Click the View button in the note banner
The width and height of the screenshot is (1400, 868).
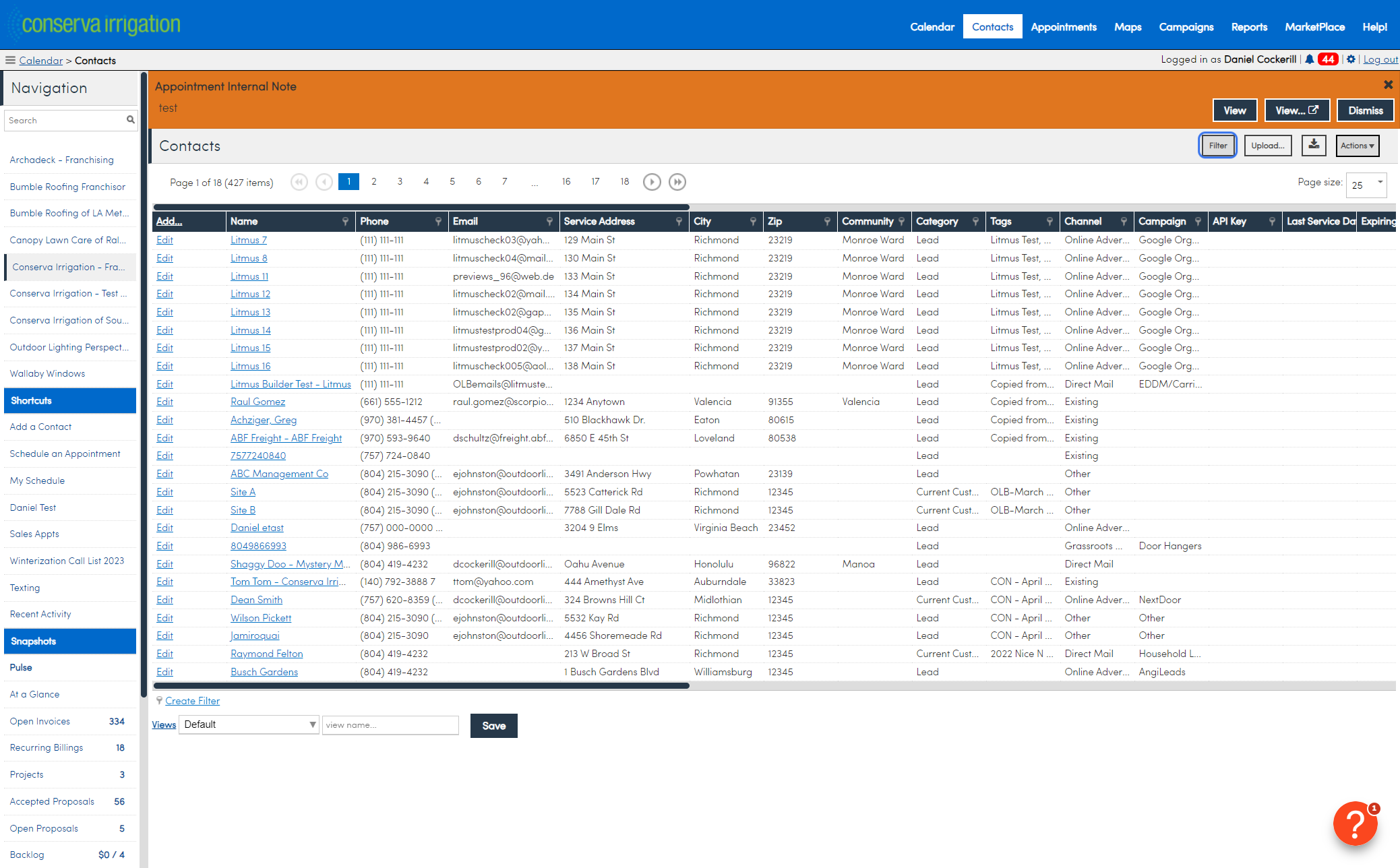point(1235,111)
